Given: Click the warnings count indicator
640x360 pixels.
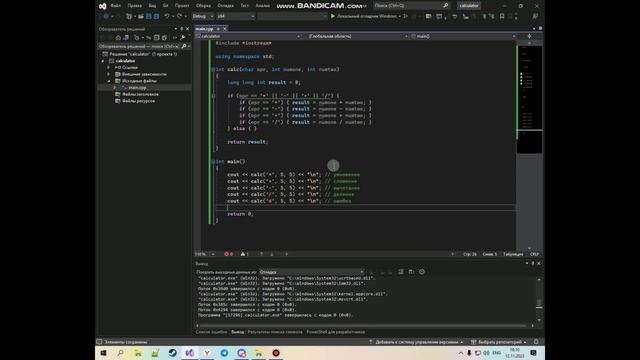Looking at the screenshot, I should click(x=244, y=254).
